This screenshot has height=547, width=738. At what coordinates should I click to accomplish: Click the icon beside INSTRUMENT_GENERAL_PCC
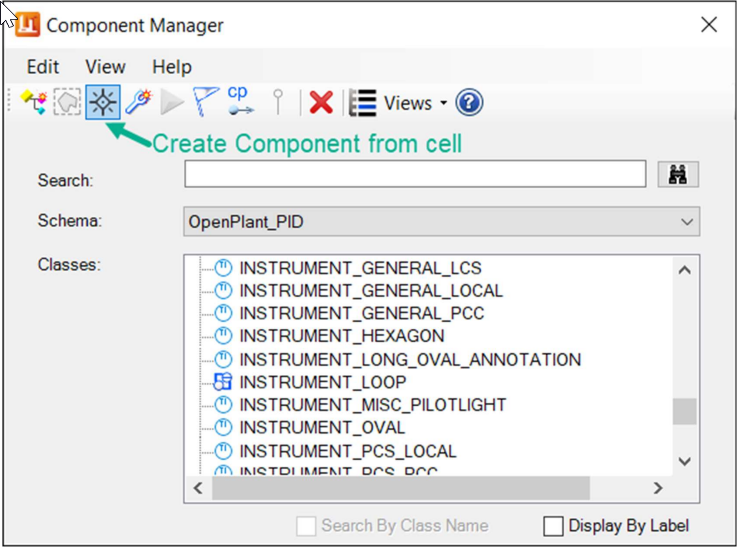223,313
